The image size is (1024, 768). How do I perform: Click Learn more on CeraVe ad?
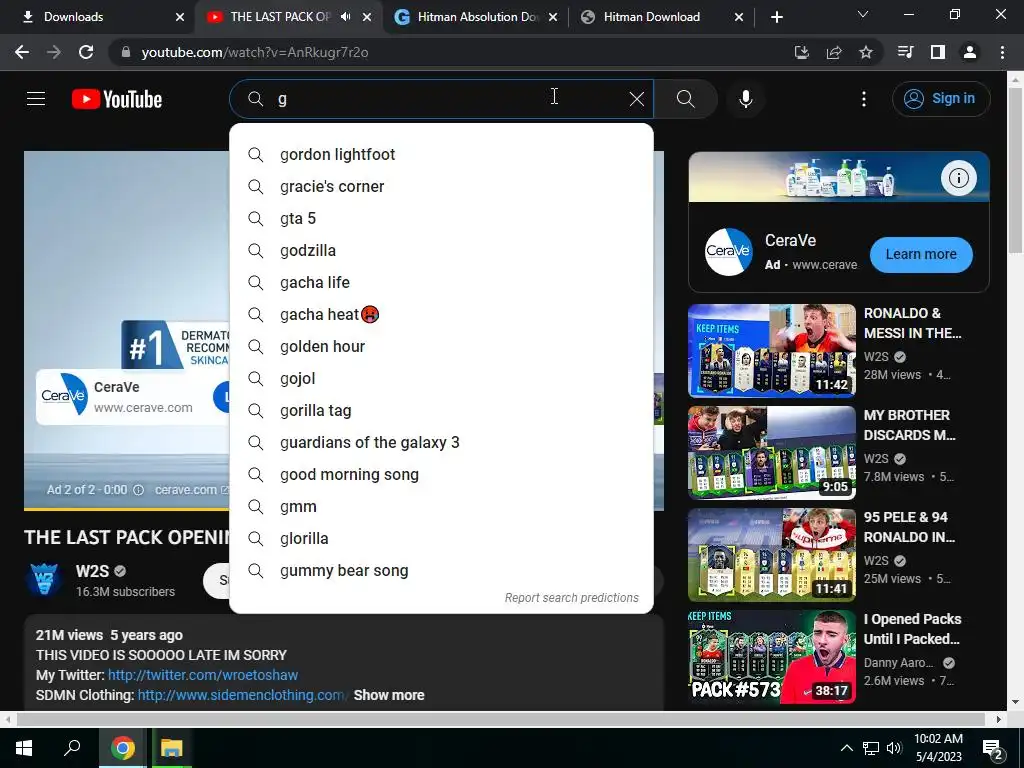click(x=921, y=254)
